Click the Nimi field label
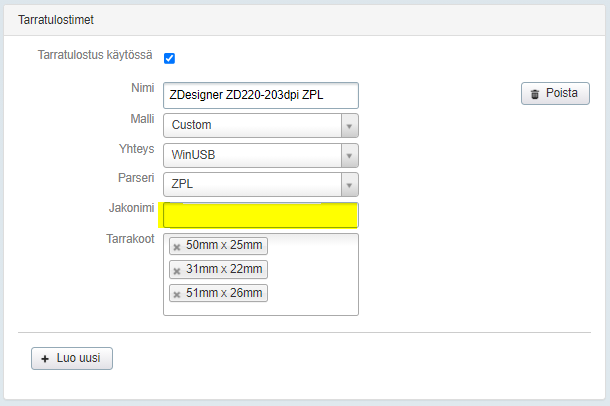Screen dimensions: 610x406 (142, 88)
